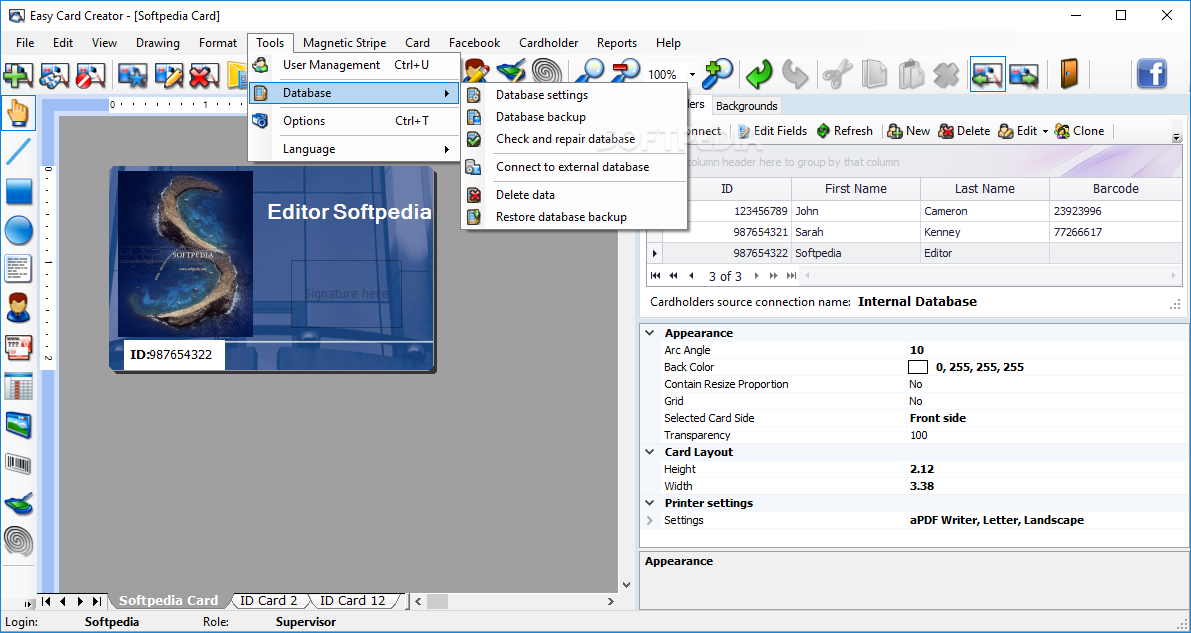Image resolution: width=1191 pixels, height=633 pixels.
Task: Click the fingerprint icon in top toolbar
Action: point(547,72)
